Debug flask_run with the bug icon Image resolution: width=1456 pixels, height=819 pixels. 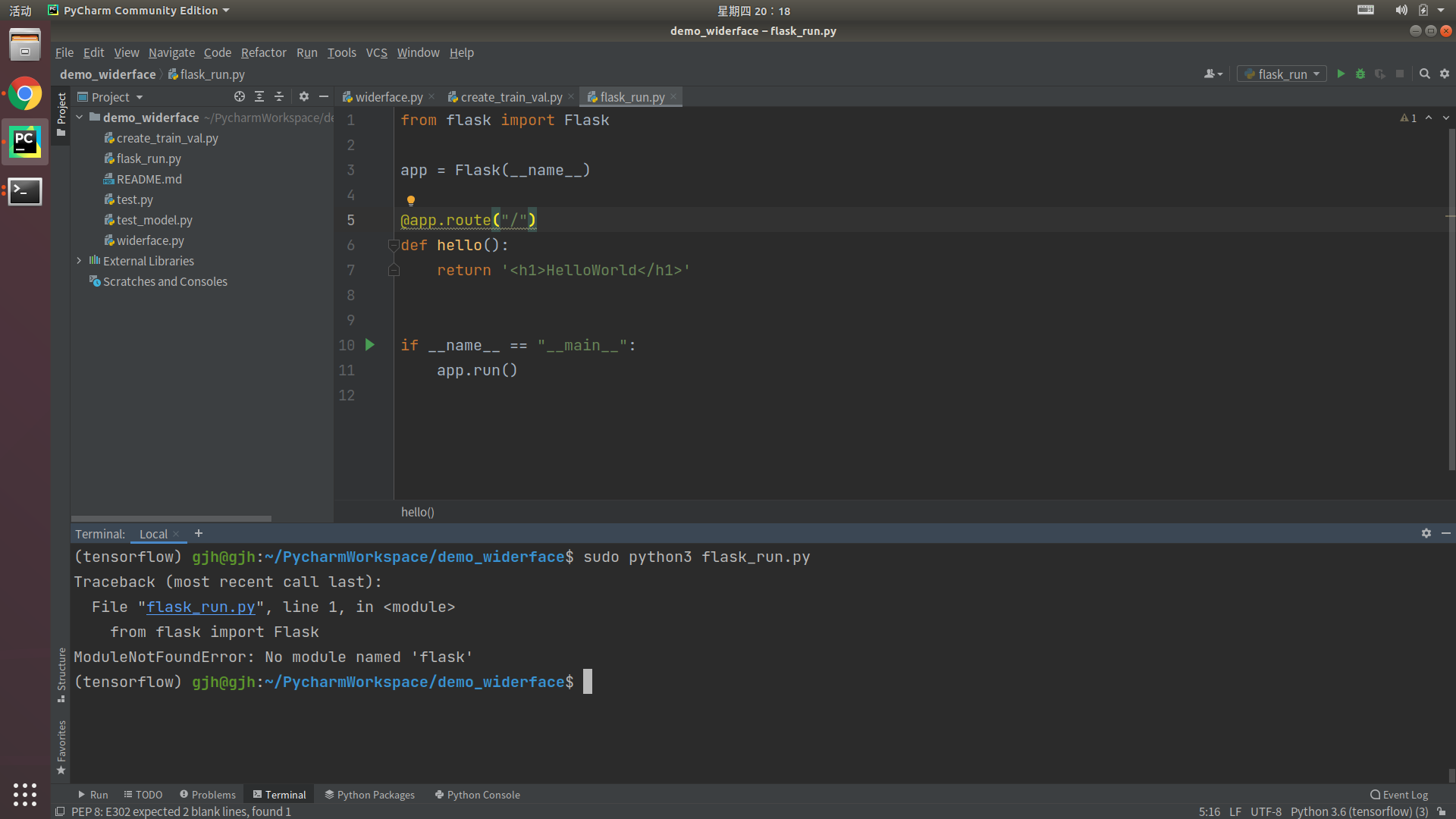[x=1360, y=74]
